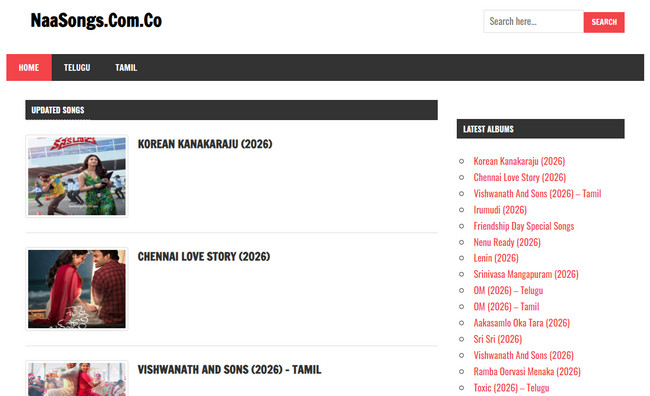Open the Irumudi (2026) album link
The height and width of the screenshot is (396, 650).
[x=500, y=210]
